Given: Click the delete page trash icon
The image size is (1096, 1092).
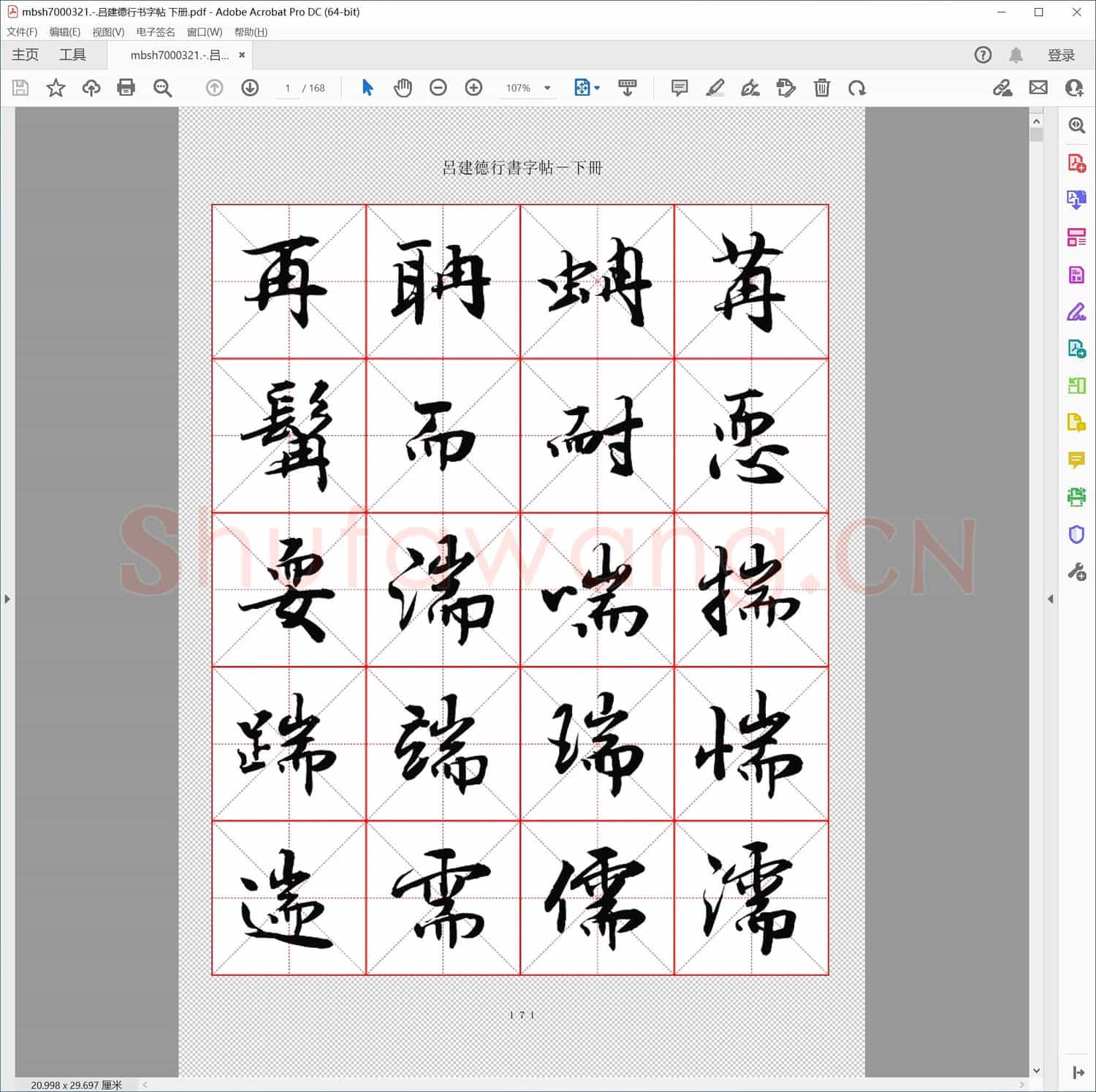Looking at the screenshot, I should [x=821, y=88].
